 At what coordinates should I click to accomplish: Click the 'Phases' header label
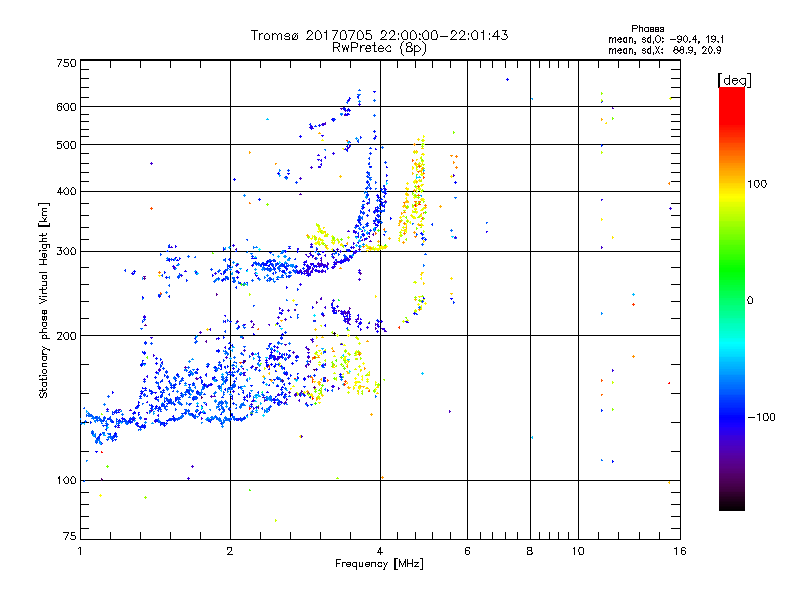pyautogui.click(x=647, y=29)
